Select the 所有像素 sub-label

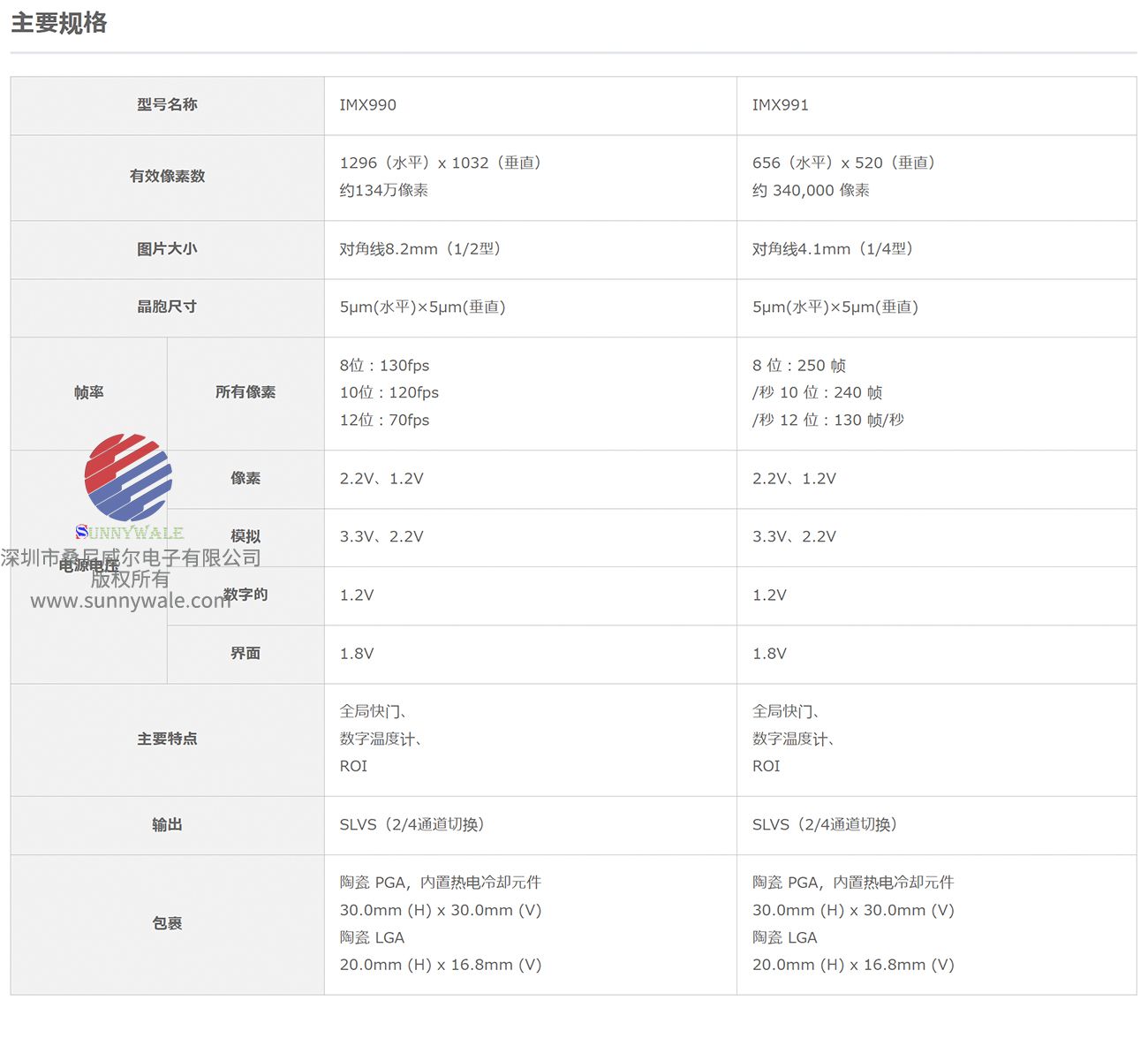(x=245, y=392)
